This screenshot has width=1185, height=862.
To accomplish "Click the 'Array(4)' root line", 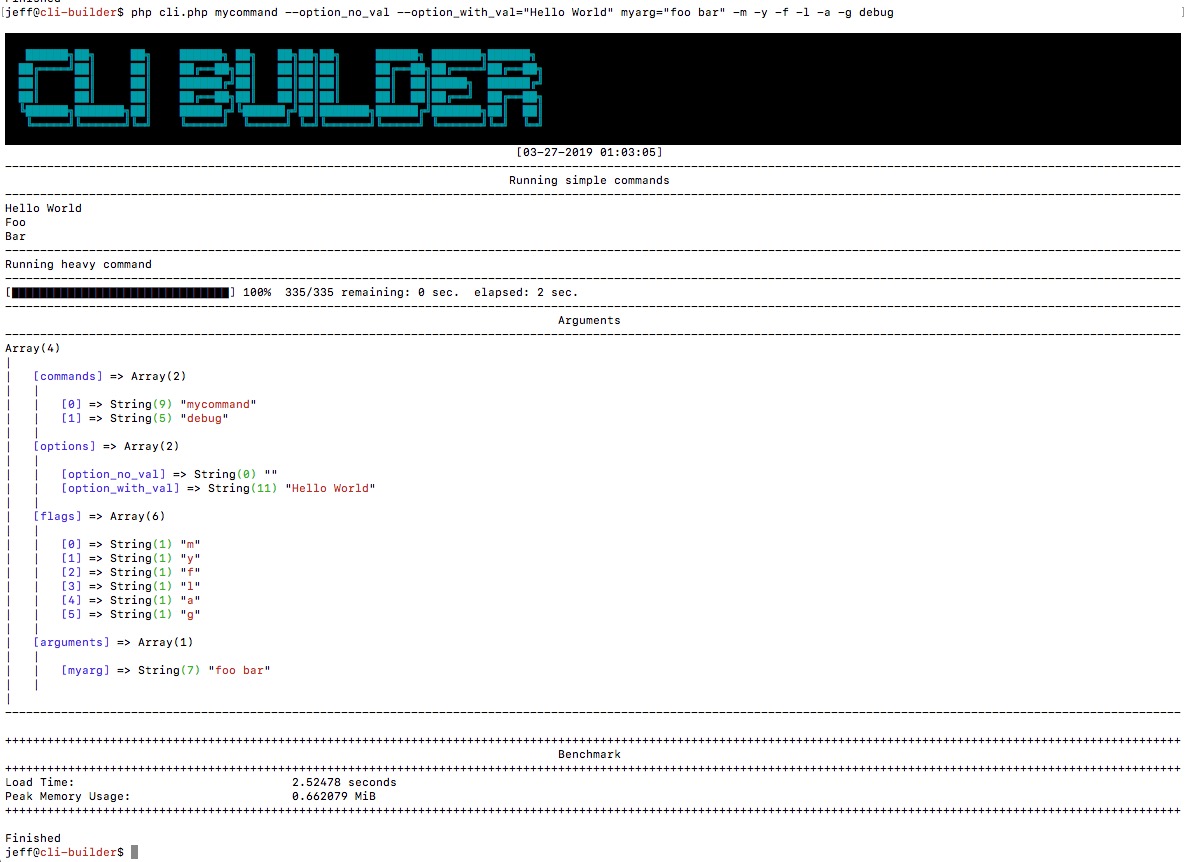I will point(32,348).
